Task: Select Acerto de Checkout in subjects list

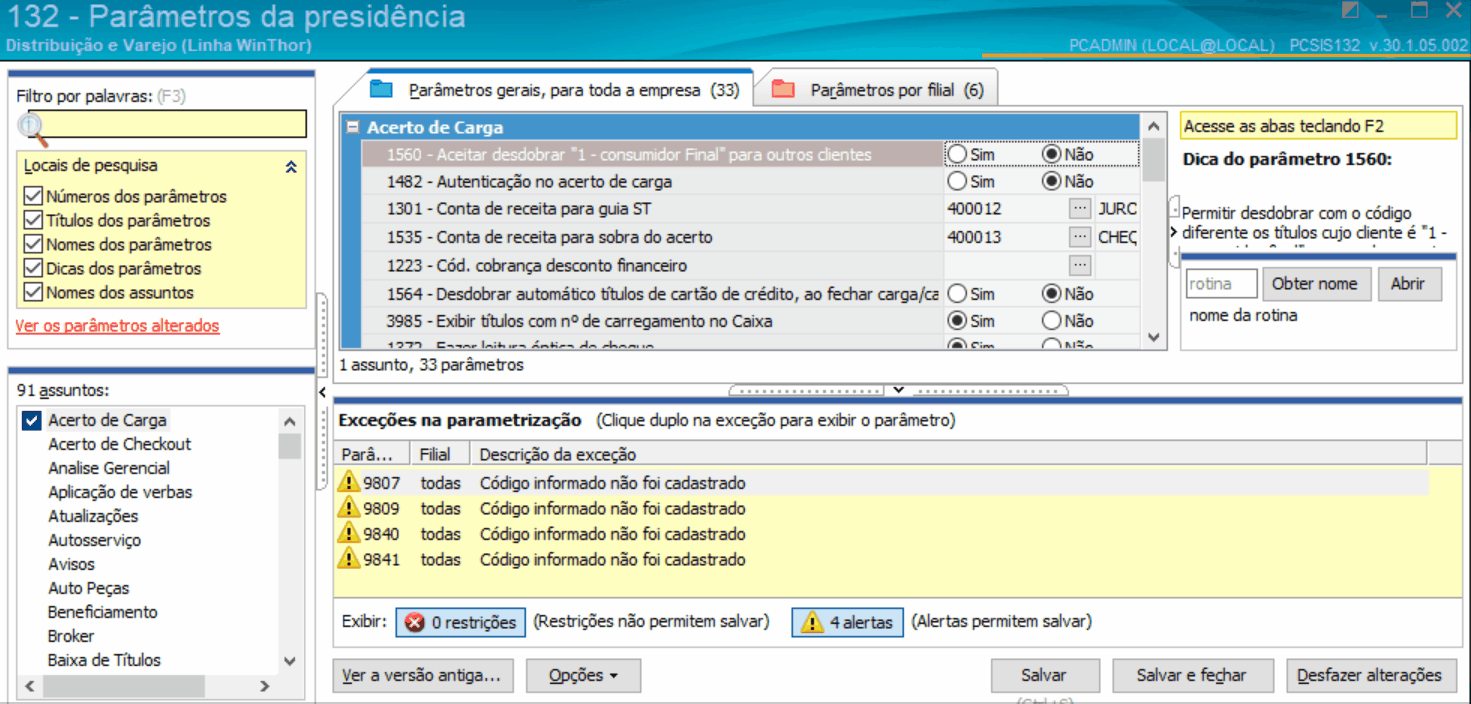Action: [120, 444]
